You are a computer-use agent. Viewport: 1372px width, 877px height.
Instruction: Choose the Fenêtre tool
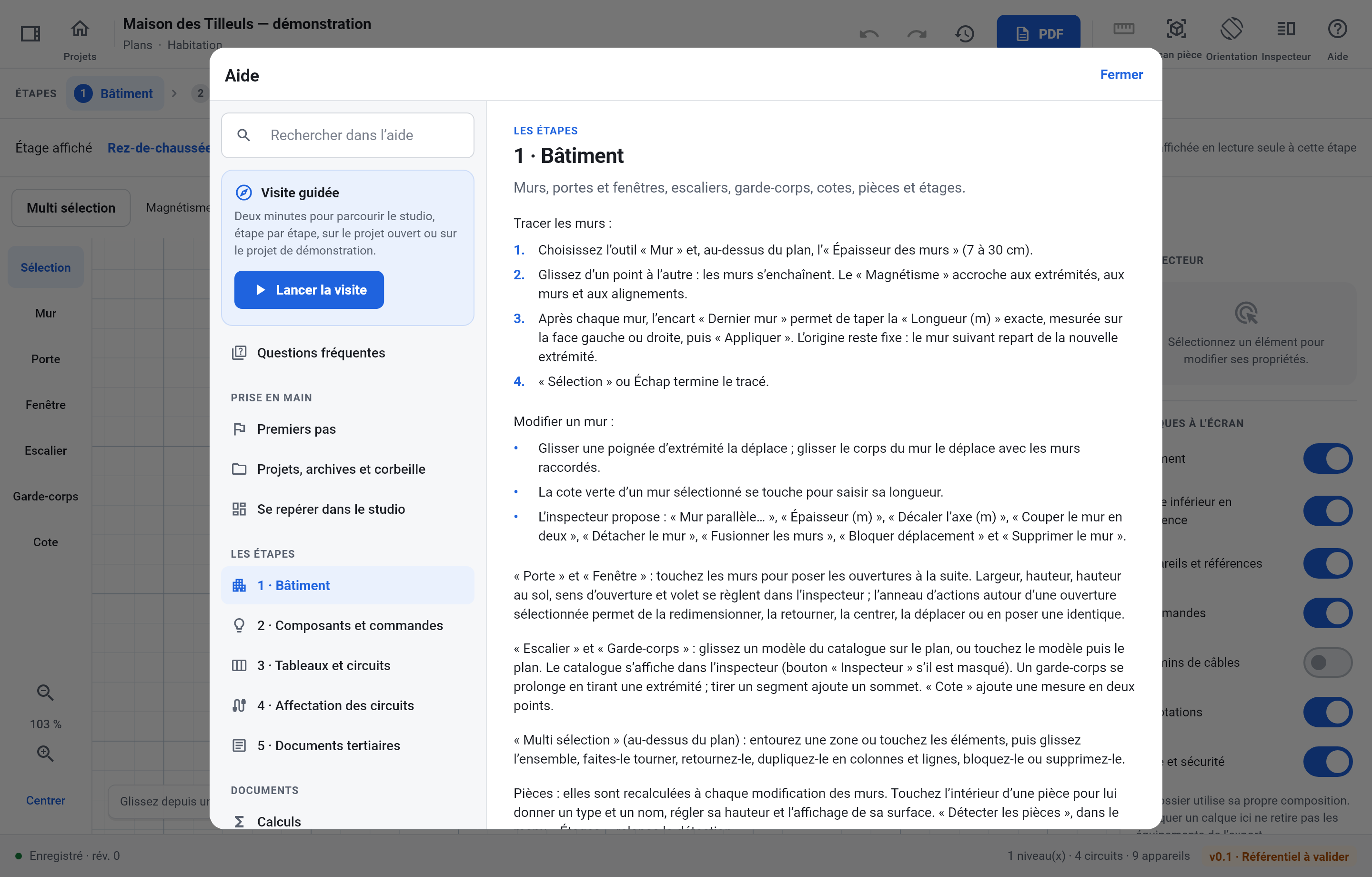point(46,404)
